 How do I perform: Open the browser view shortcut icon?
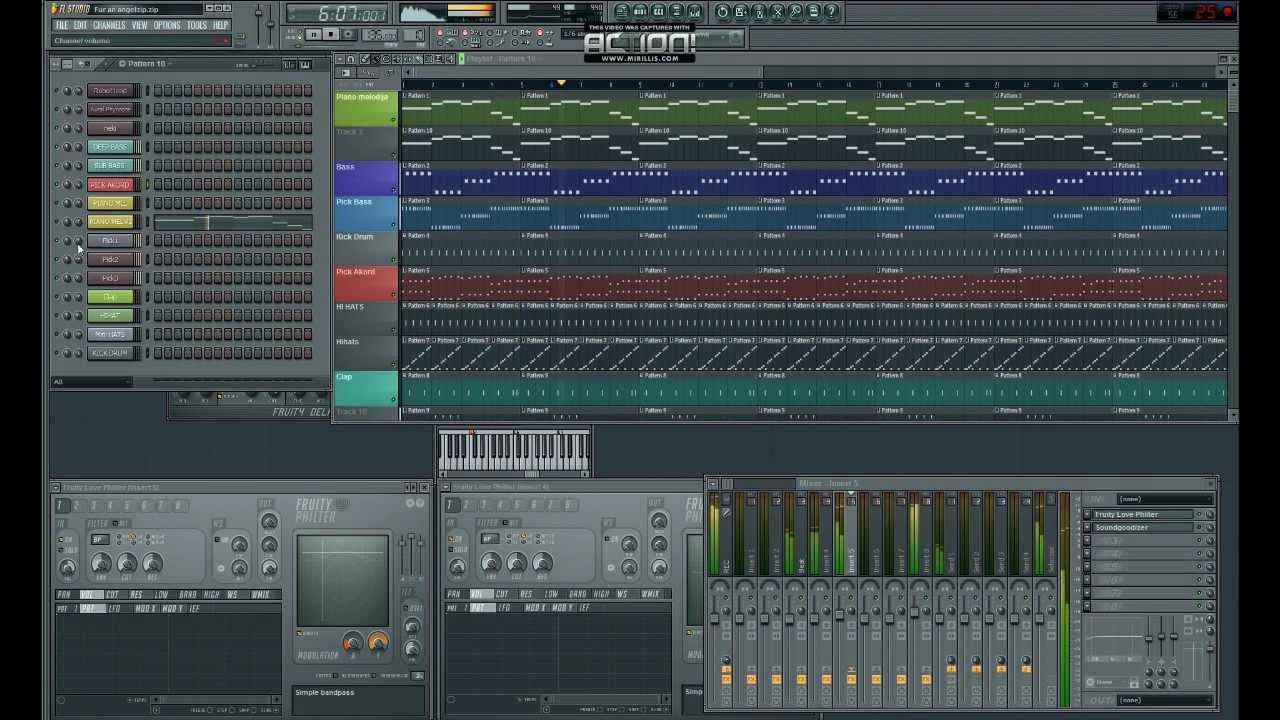coord(676,11)
